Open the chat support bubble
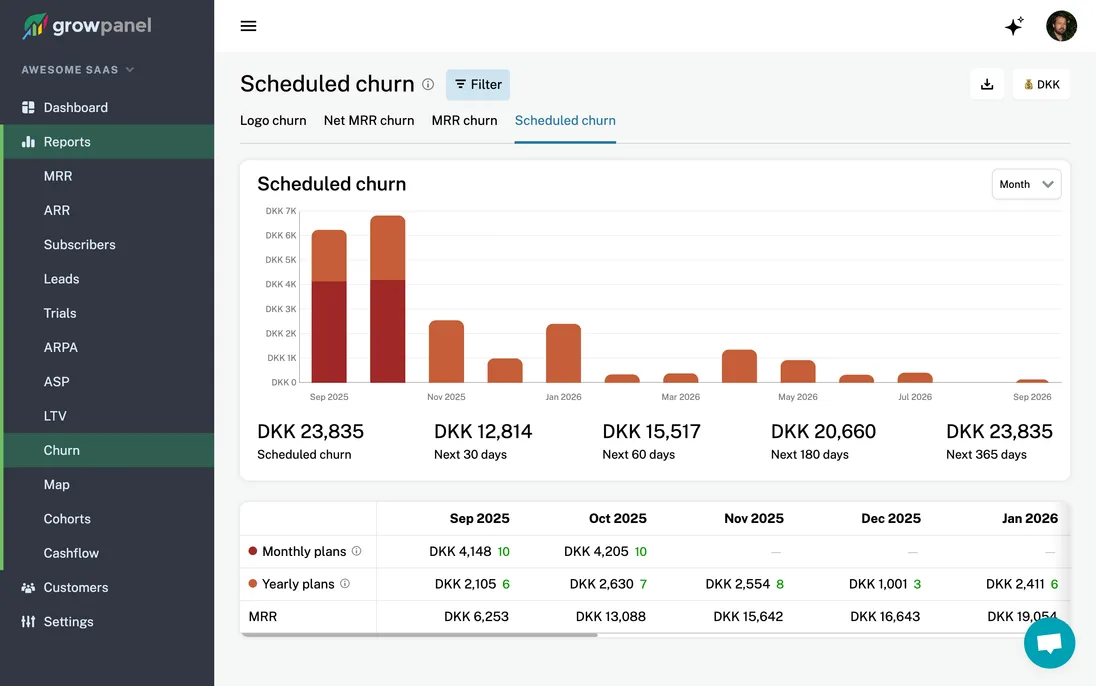This screenshot has width=1096, height=686. 1049,643
